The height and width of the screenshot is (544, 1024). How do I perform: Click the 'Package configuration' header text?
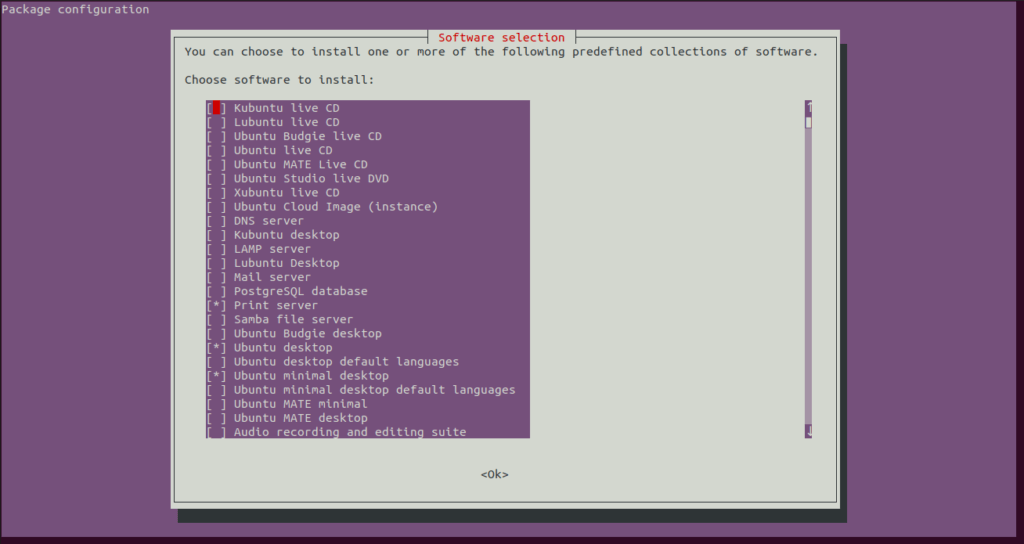[75, 9]
